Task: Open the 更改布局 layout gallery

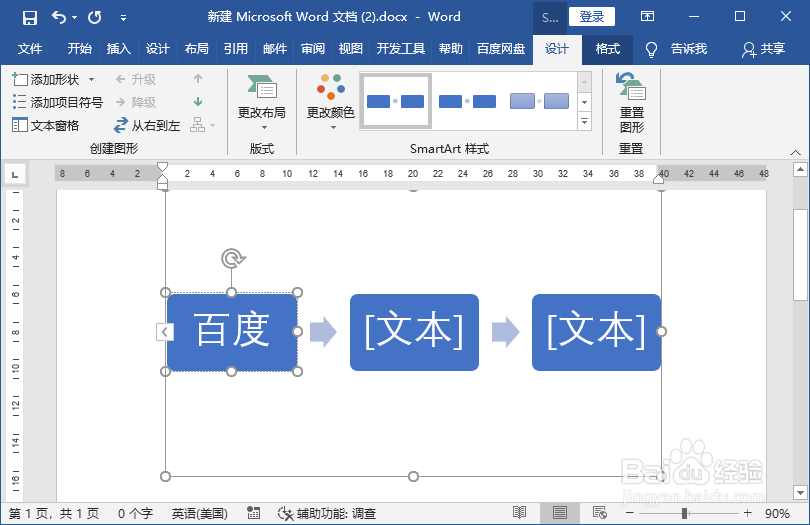Action: pyautogui.click(x=262, y=103)
